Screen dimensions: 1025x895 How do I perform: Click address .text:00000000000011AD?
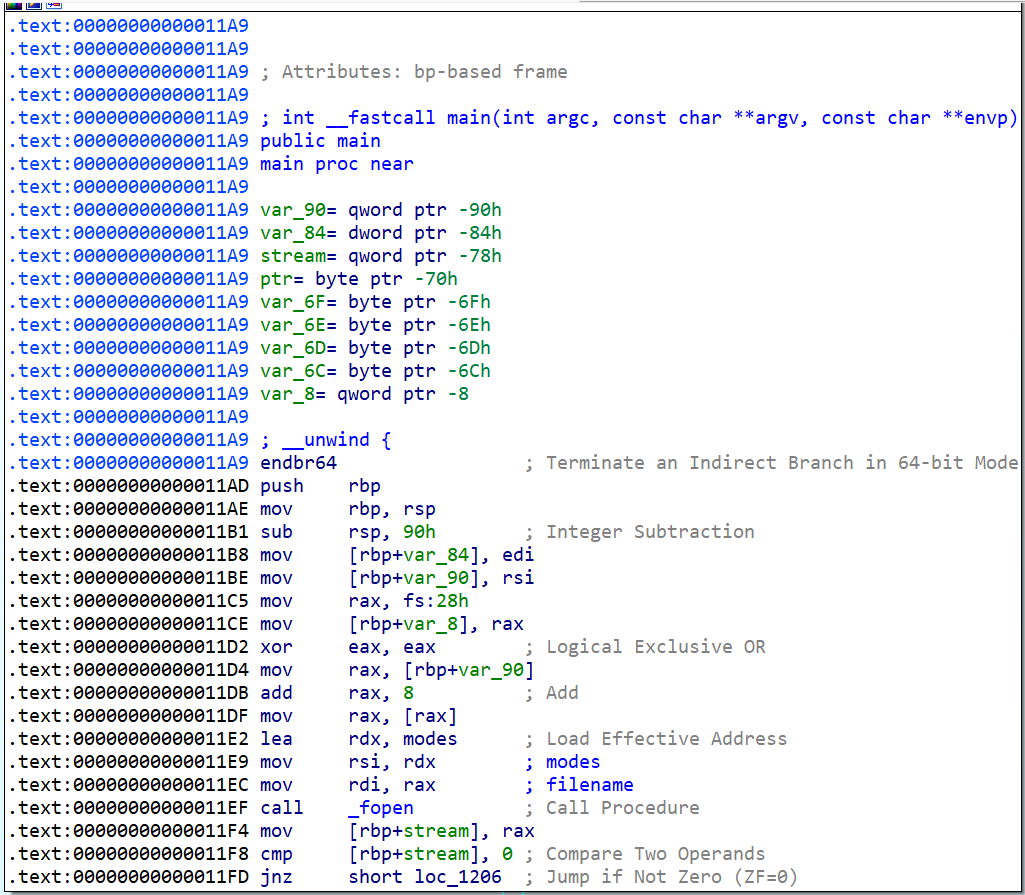tap(128, 486)
